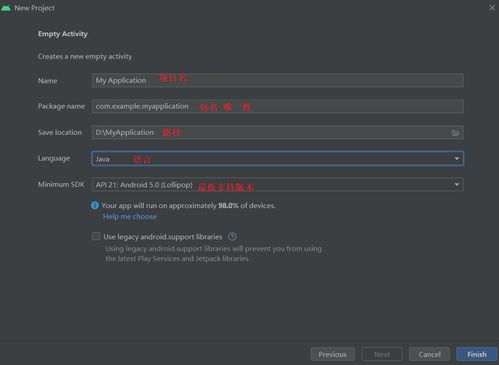Click the Android logo icon in title bar

tap(6, 8)
